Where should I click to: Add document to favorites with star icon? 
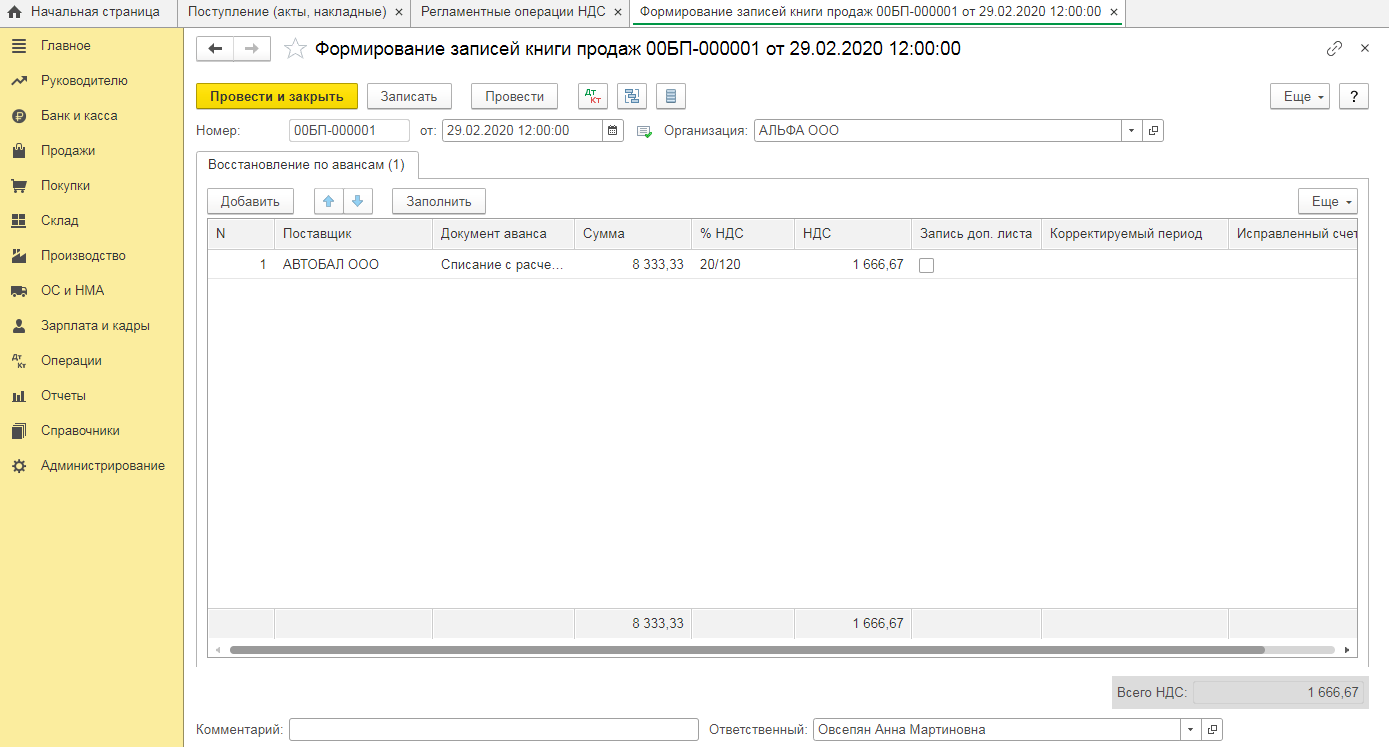tap(295, 48)
